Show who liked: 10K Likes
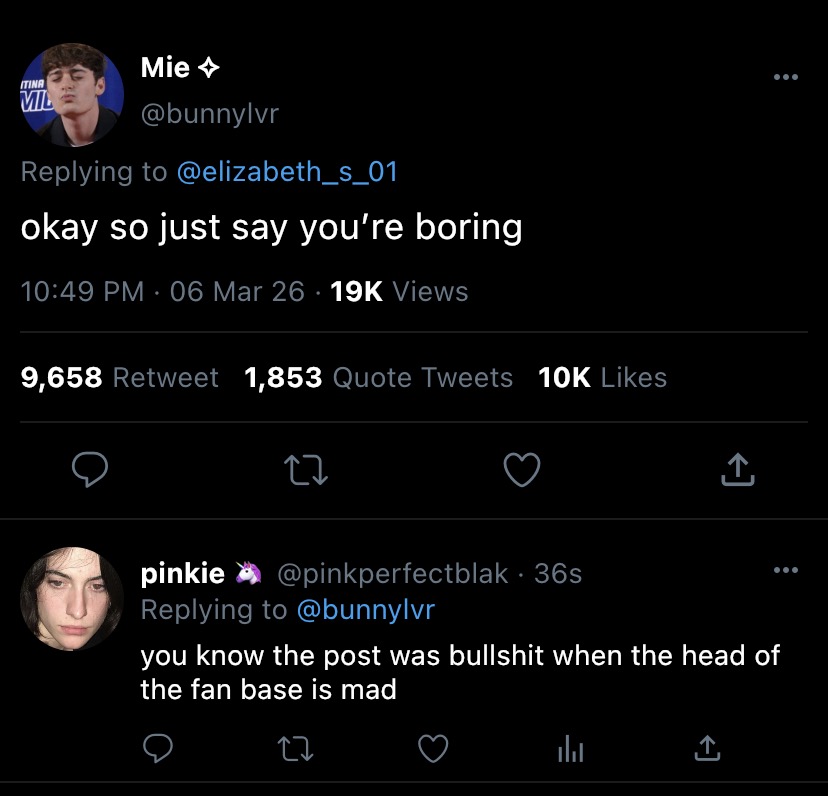Image resolution: width=828 pixels, height=796 pixels. click(x=602, y=377)
